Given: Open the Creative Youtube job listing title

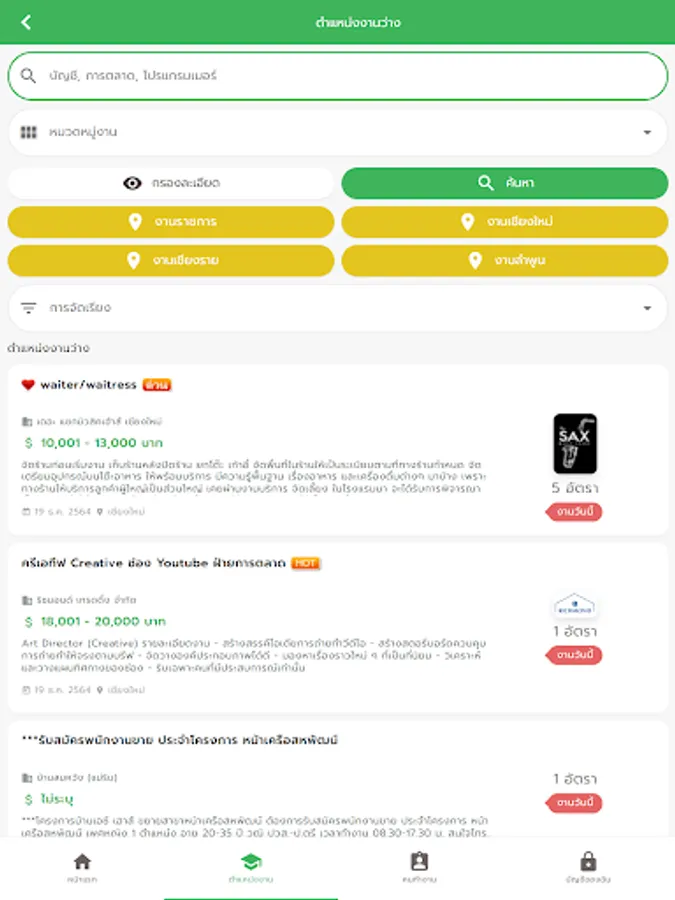Looking at the screenshot, I should click(x=155, y=563).
